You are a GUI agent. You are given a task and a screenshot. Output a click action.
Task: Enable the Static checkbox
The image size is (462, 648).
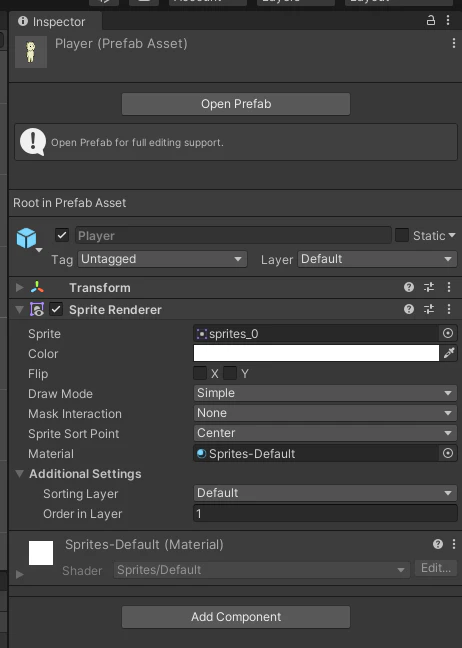402,235
